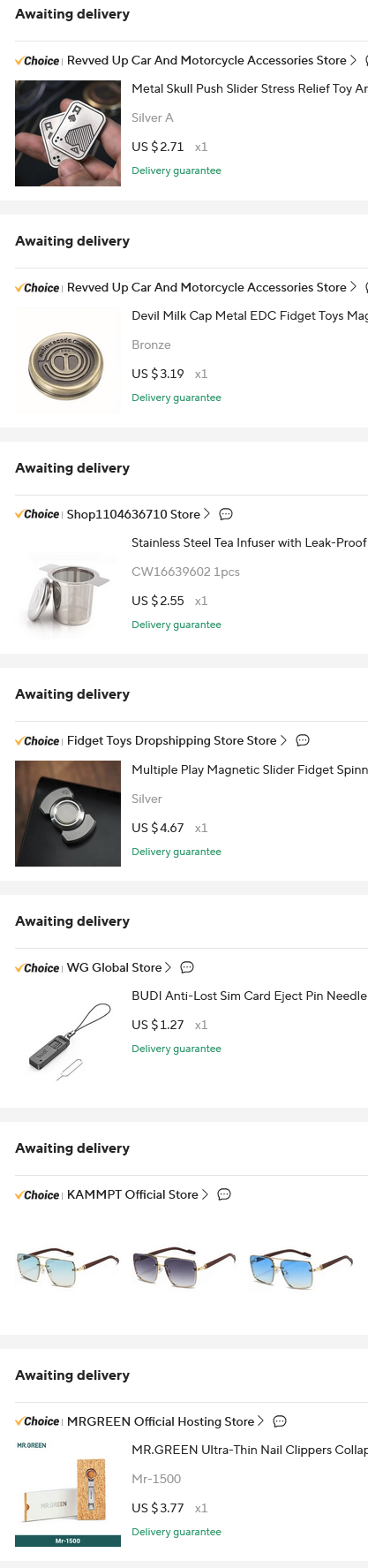The height and width of the screenshot is (1568, 368).
Task: Expand MRGREEN Official Hosting Store chevron
Action: [x=261, y=1421]
